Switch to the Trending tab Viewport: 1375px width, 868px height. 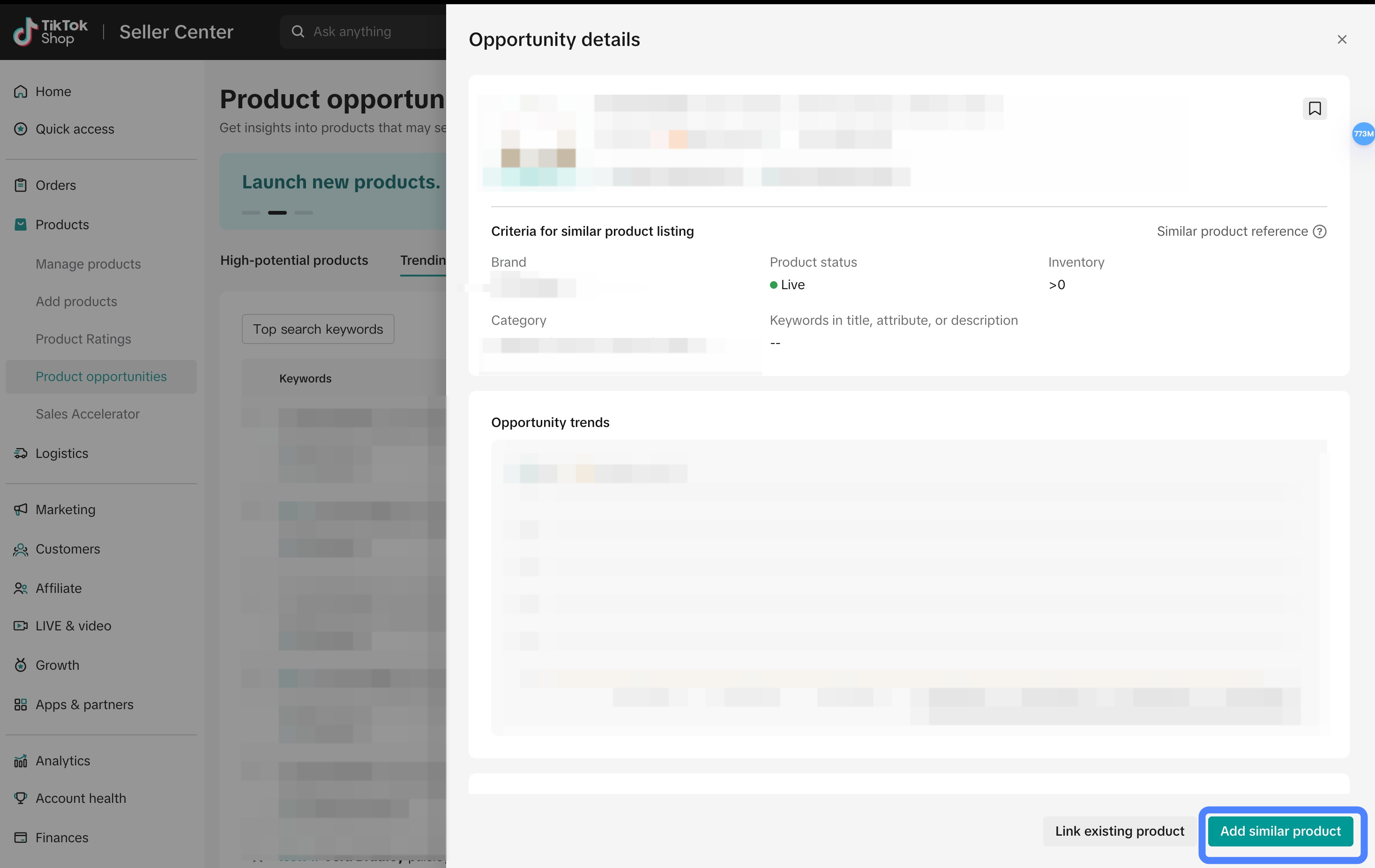point(423,261)
